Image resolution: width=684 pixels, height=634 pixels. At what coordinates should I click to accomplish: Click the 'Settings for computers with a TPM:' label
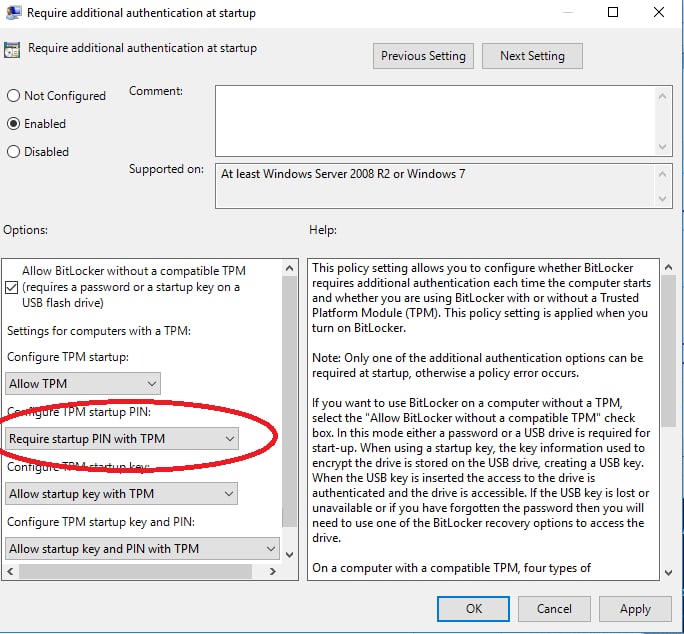[x=99, y=331]
